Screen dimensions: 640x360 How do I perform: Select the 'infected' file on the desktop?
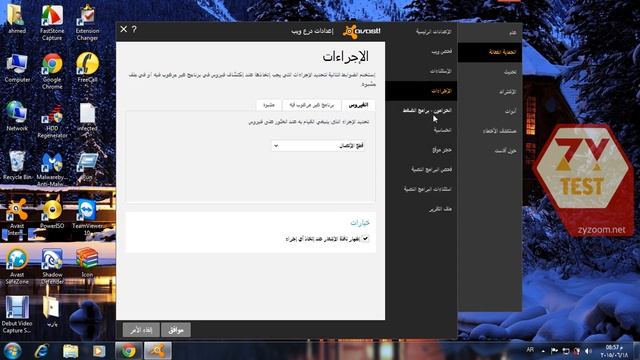point(87,117)
